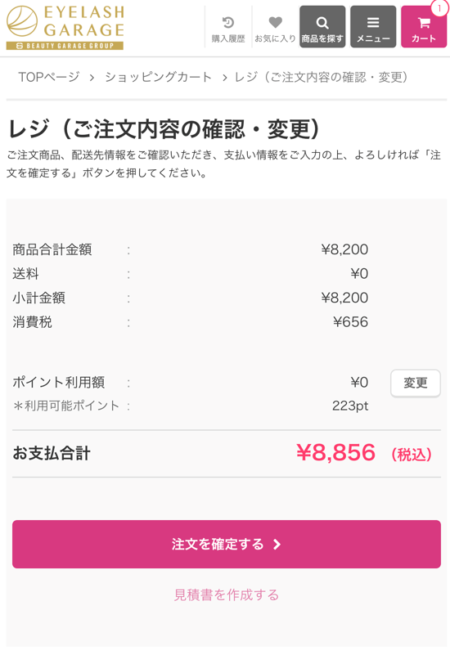This screenshot has width=450, height=664.
Task: Open the hamburger menu (メニュー)
Action: [x=373, y=27]
